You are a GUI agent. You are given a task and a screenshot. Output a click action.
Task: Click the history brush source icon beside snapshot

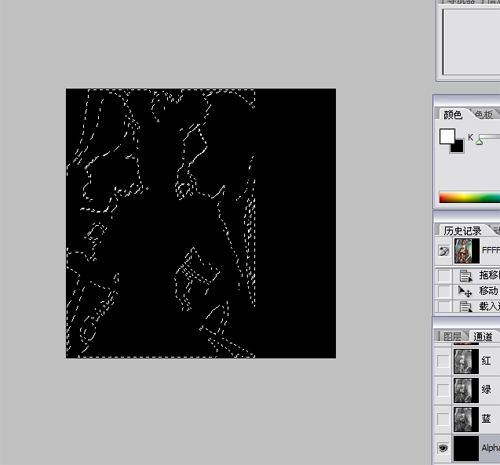[x=444, y=251]
